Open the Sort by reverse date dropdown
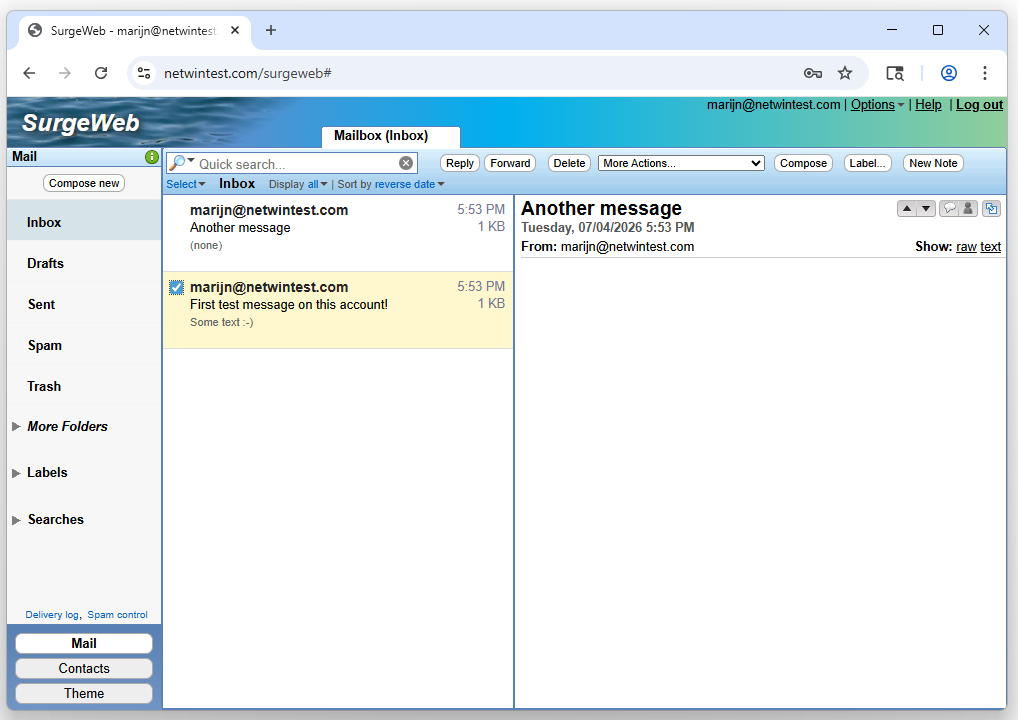The width and height of the screenshot is (1018, 720). tap(409, 184)
